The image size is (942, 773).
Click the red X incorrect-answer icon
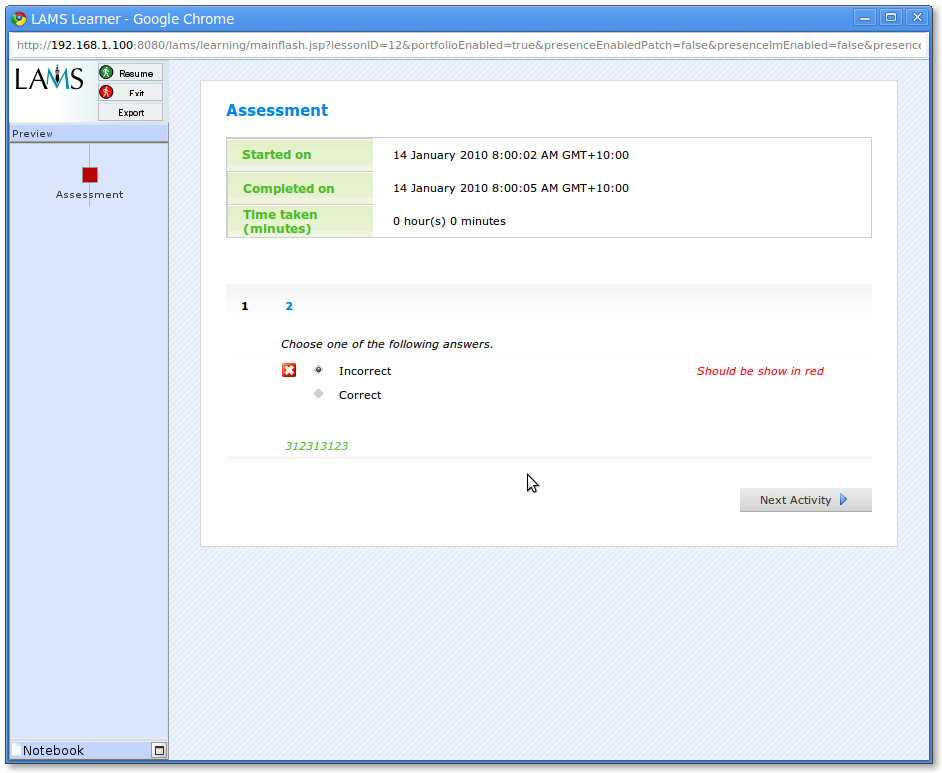[x=289, y=371]
